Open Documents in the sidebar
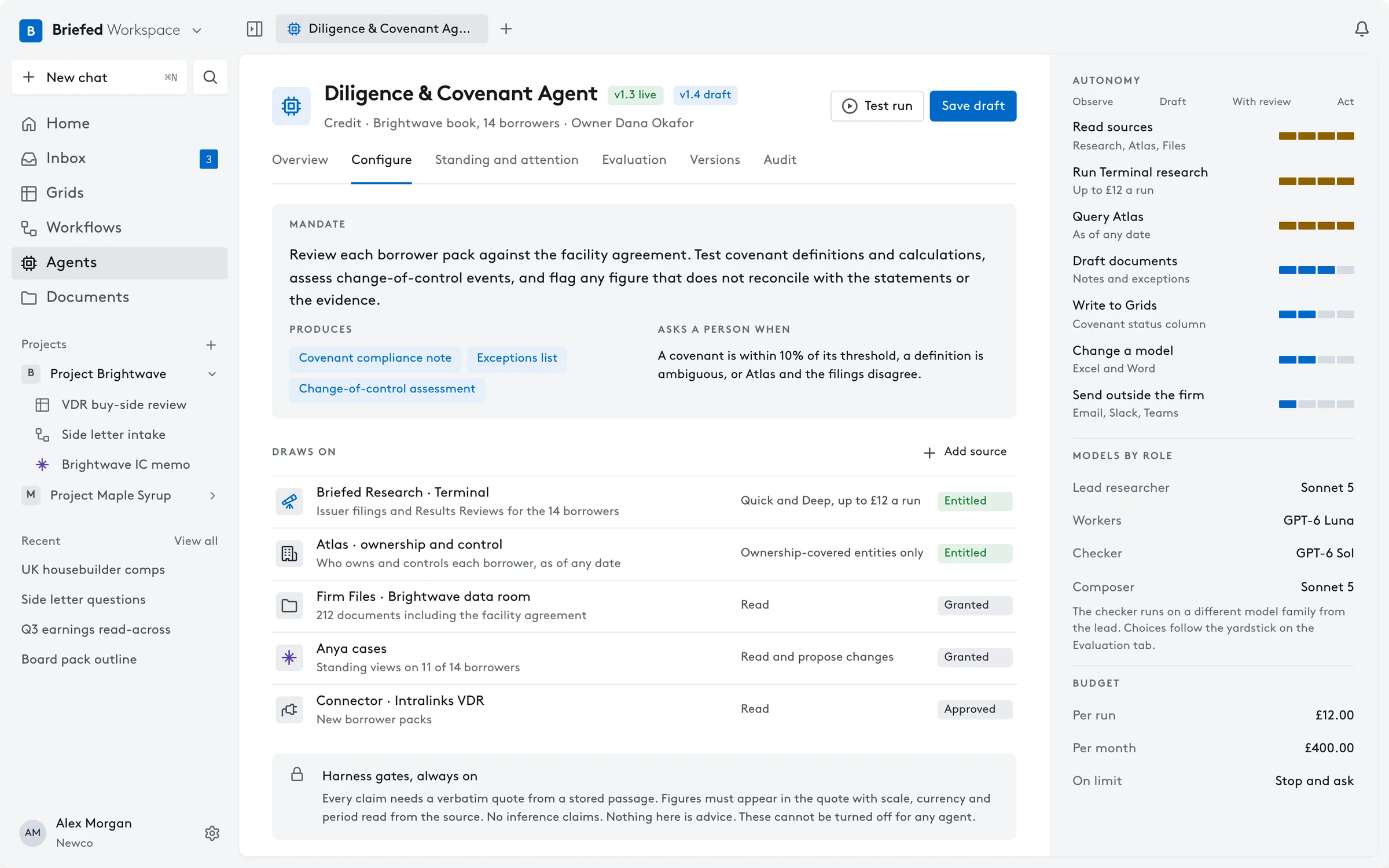1389x868 pixels. [x=119, y=297]
